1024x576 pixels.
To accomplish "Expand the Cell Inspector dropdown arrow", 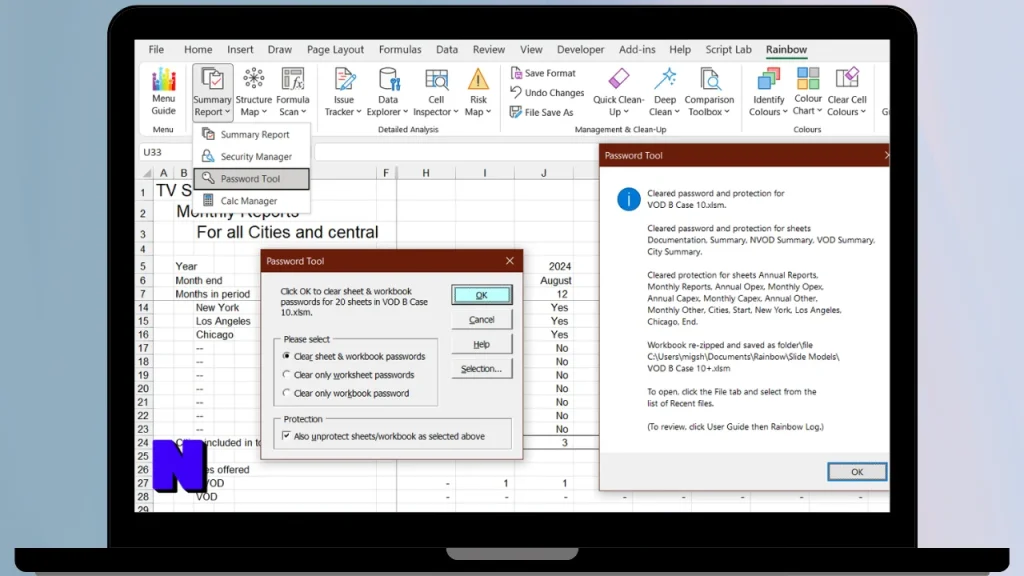I will tap(456, 112).
